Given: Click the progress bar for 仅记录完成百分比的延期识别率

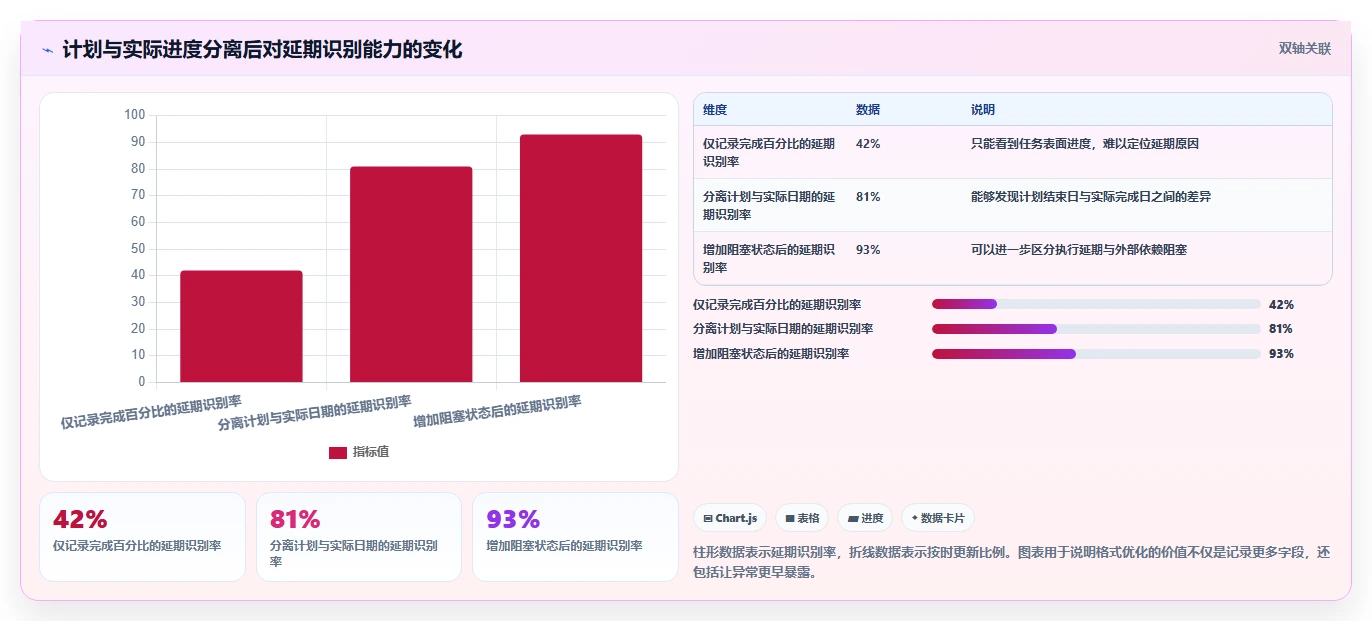Looking at the screenshot, I should click(x=1096, y=304).
